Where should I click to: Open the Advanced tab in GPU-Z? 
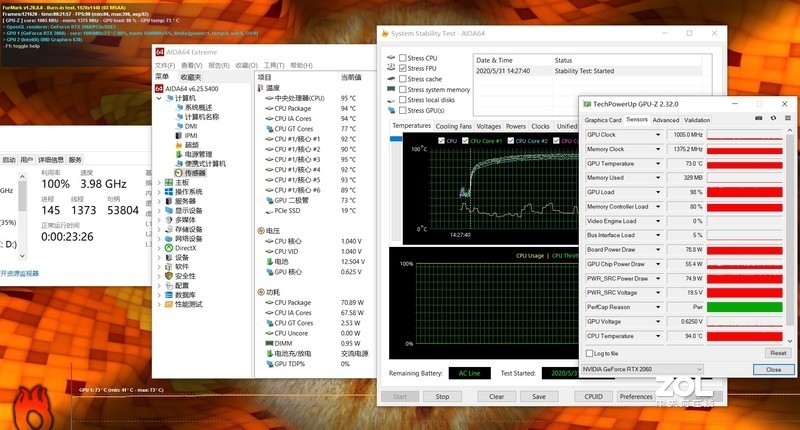pos(665,120)
